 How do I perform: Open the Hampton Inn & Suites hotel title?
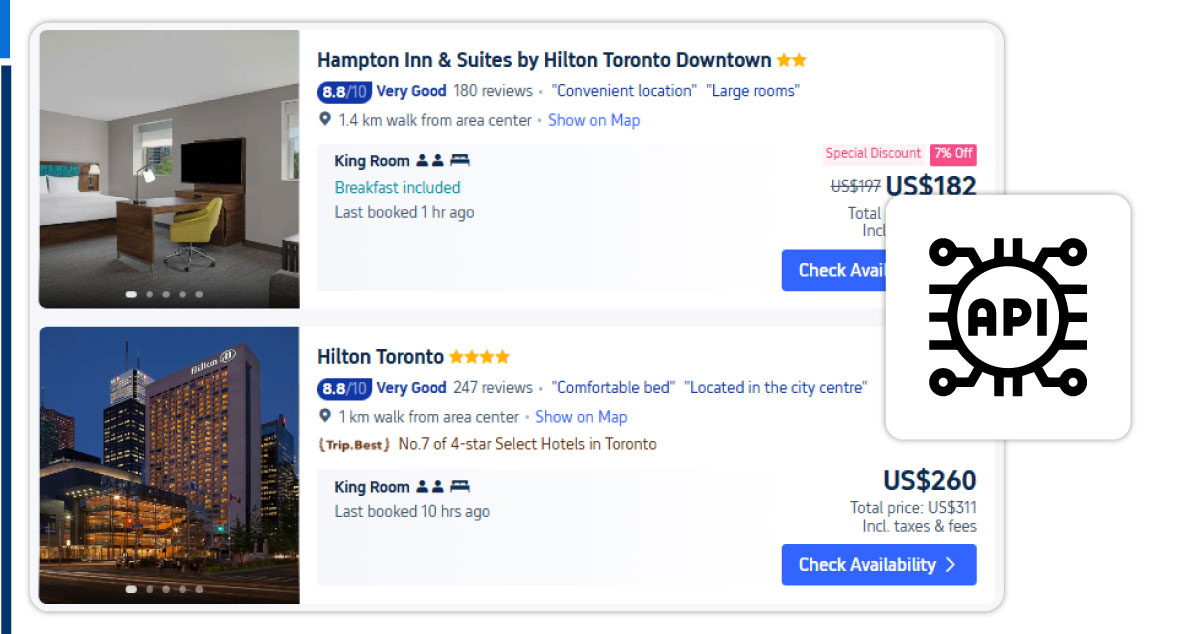544,60
